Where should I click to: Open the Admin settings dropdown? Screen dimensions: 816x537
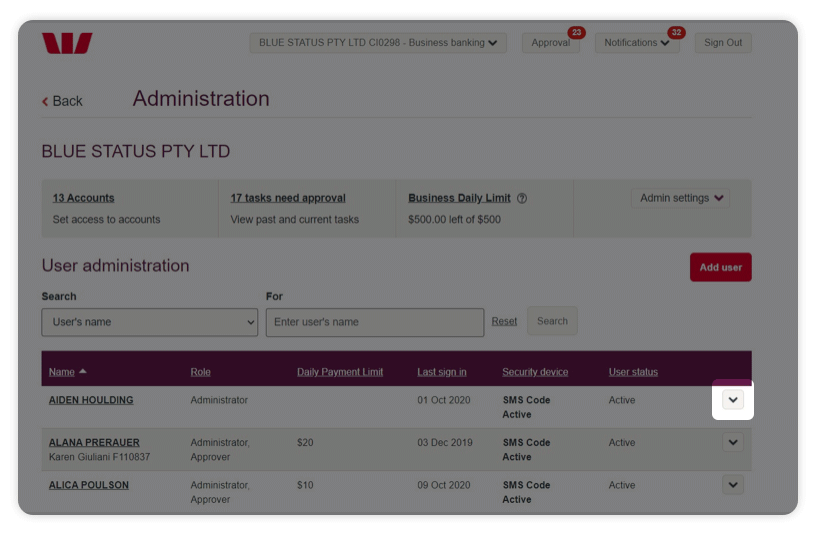[681, 198]
